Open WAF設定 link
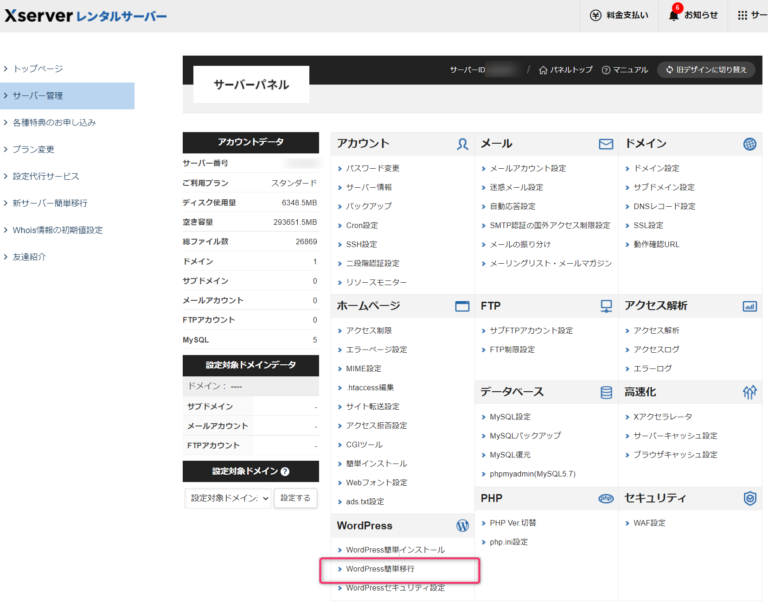768x616 pixels. (649, 523)
